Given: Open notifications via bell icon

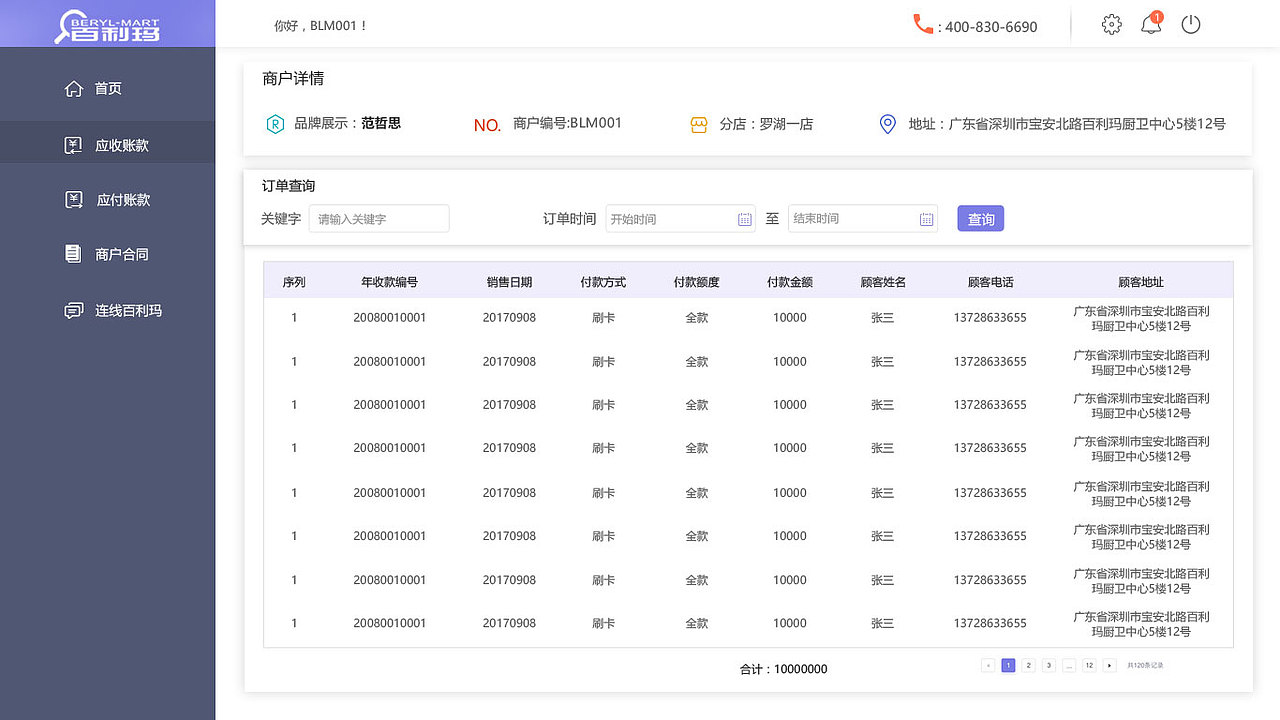Looking at the screenshot, I should coord(1150,25).
